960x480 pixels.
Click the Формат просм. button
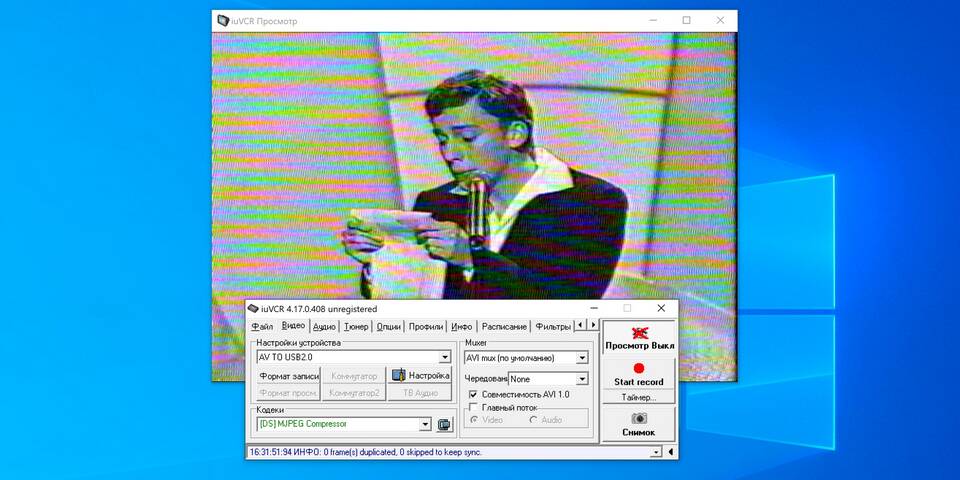[288, 393]
